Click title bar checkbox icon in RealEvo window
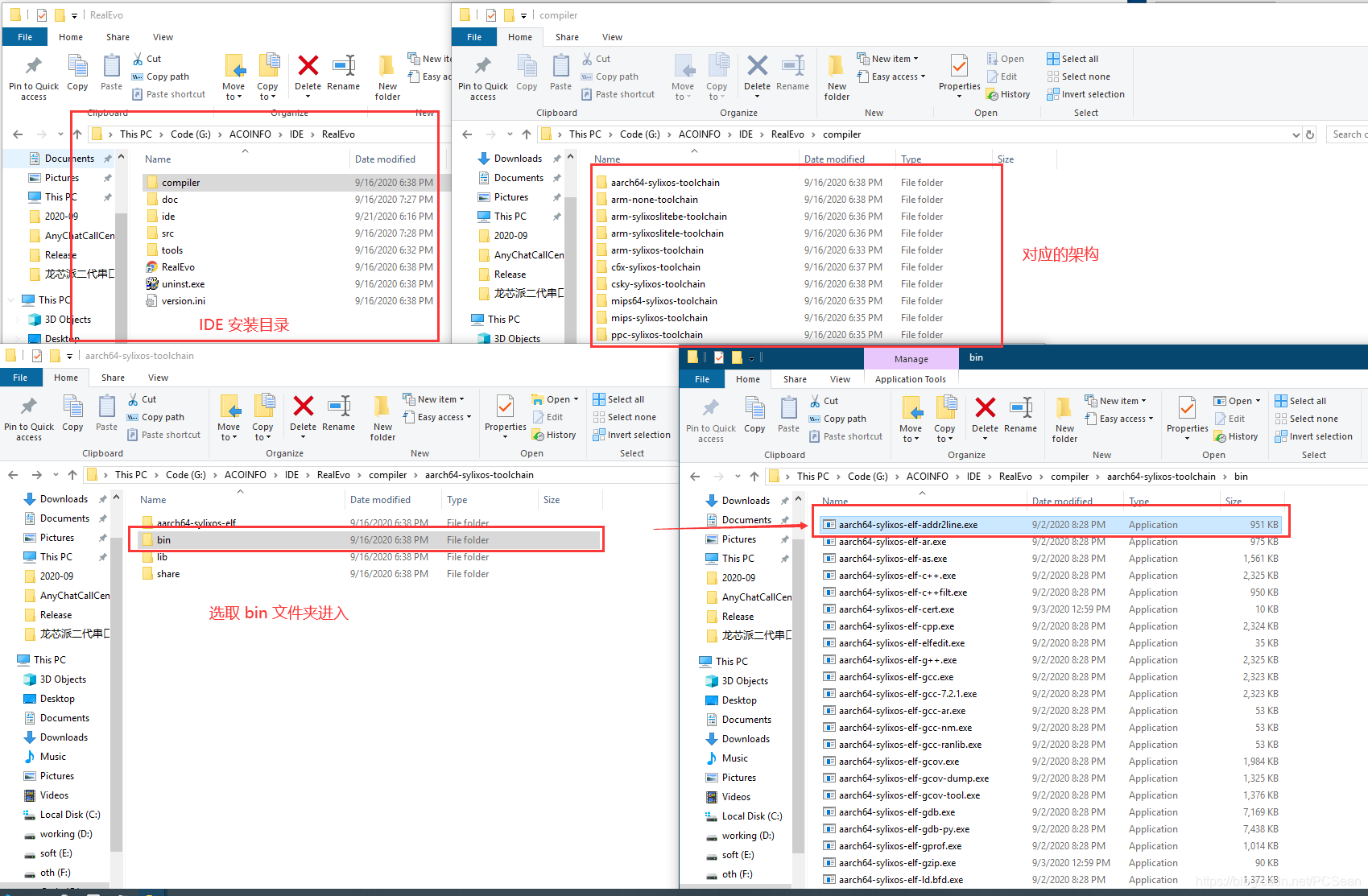 tap(42, 15)
